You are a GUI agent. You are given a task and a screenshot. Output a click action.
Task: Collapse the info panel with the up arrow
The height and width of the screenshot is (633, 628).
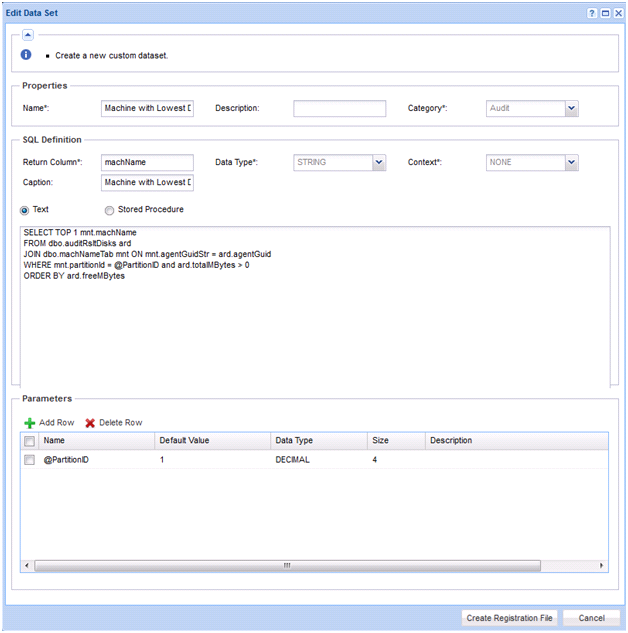[28, 34]
